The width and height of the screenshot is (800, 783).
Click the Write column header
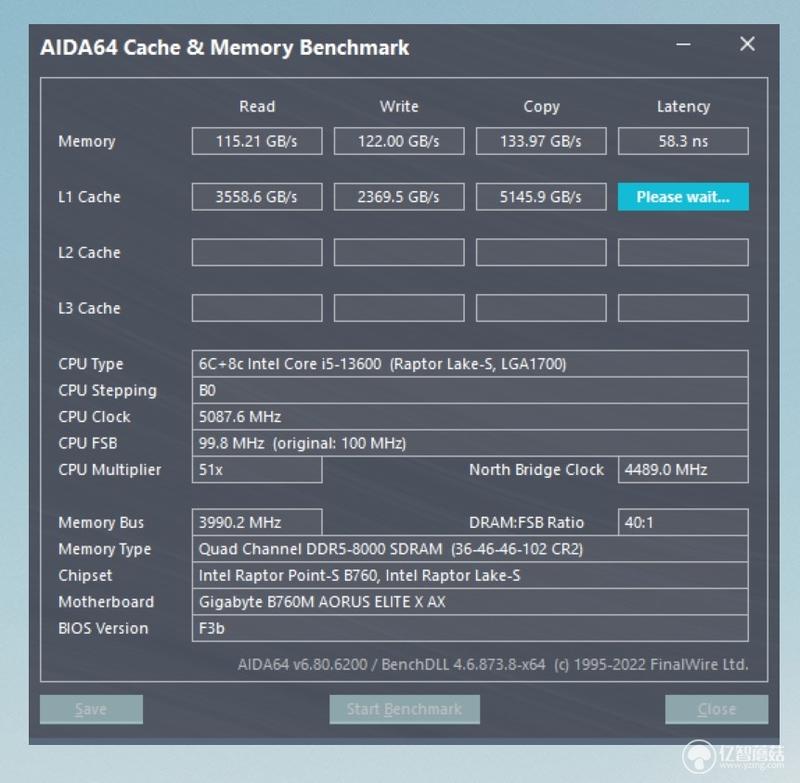[399, 107]
